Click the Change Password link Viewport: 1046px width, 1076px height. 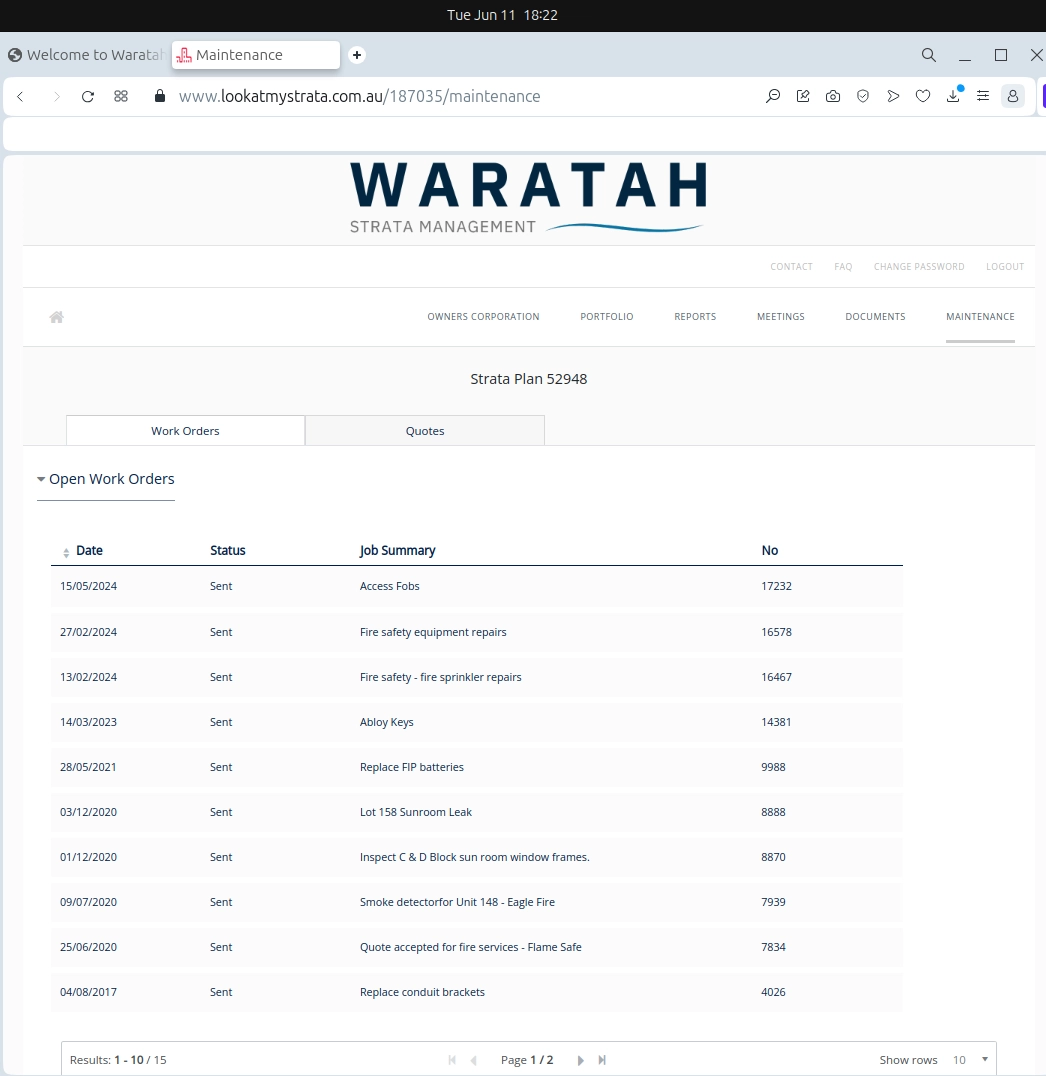tap(919, 267)
